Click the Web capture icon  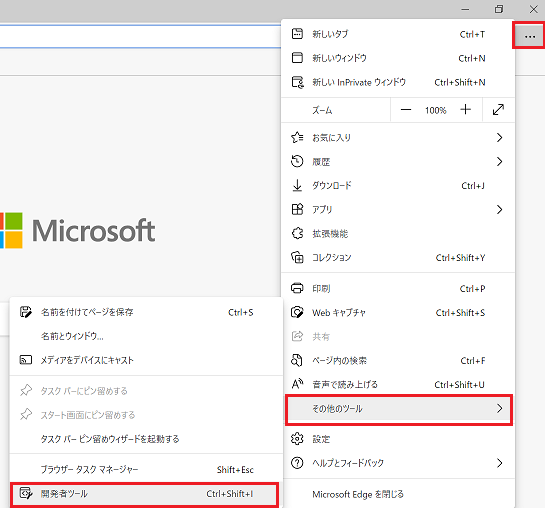[x=297, y=312]
